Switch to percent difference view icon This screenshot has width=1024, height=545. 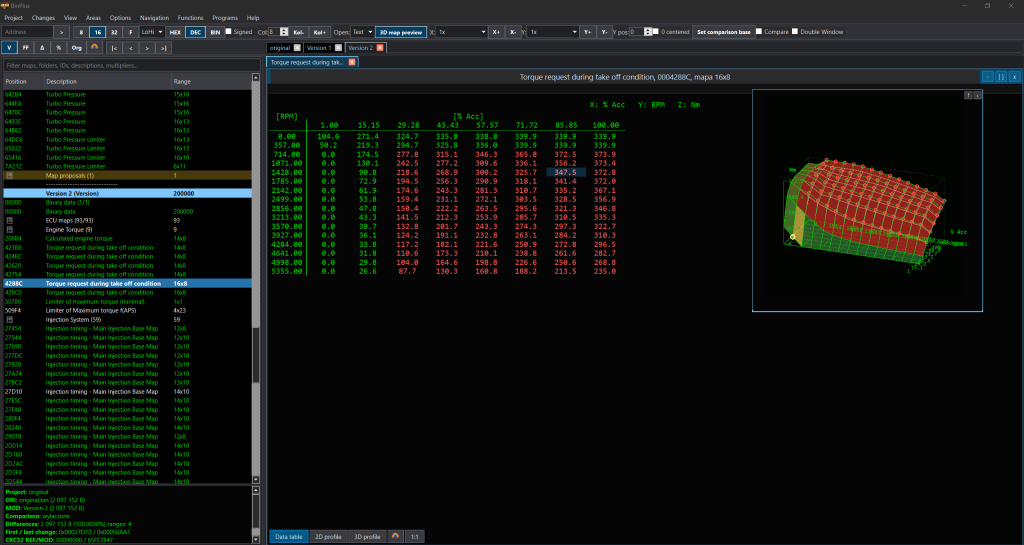tap(59, 48)
